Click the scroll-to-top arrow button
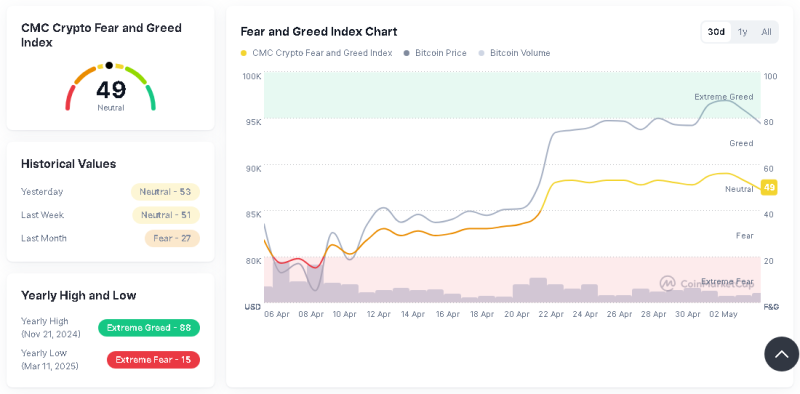This screenshot has width=800, height=394. tap(782, 354)
